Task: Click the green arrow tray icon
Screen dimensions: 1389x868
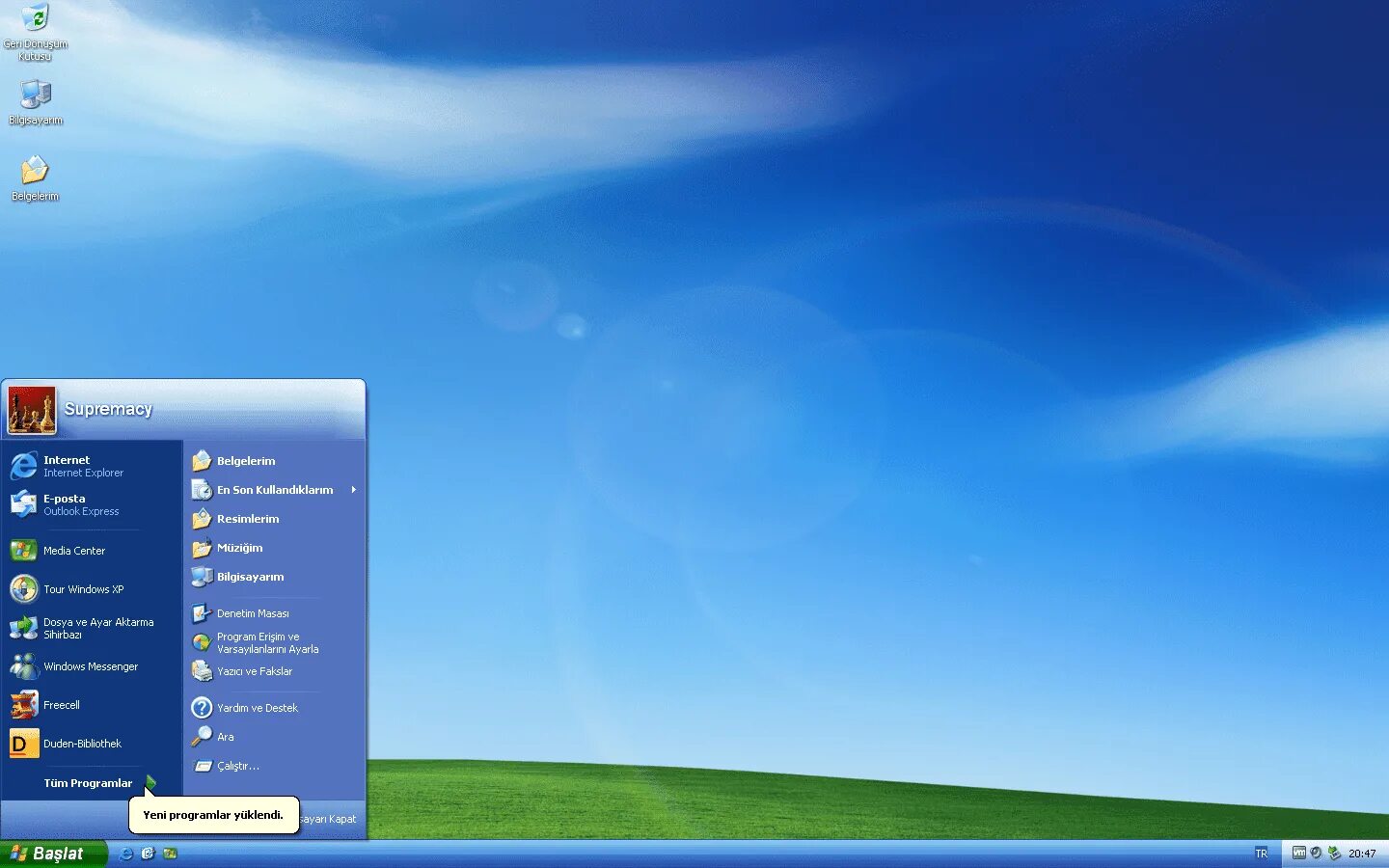Action: coord(1334,854)
